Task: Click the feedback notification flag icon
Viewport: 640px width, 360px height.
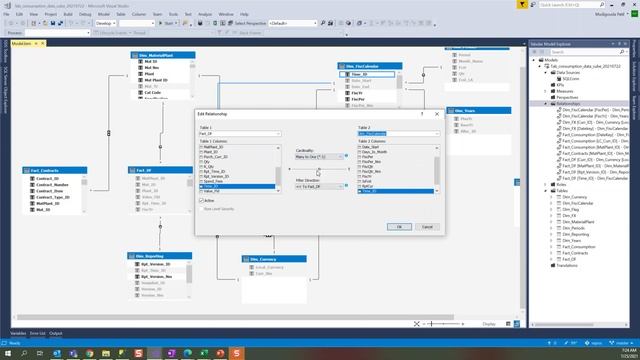Action: coord(522,4)
